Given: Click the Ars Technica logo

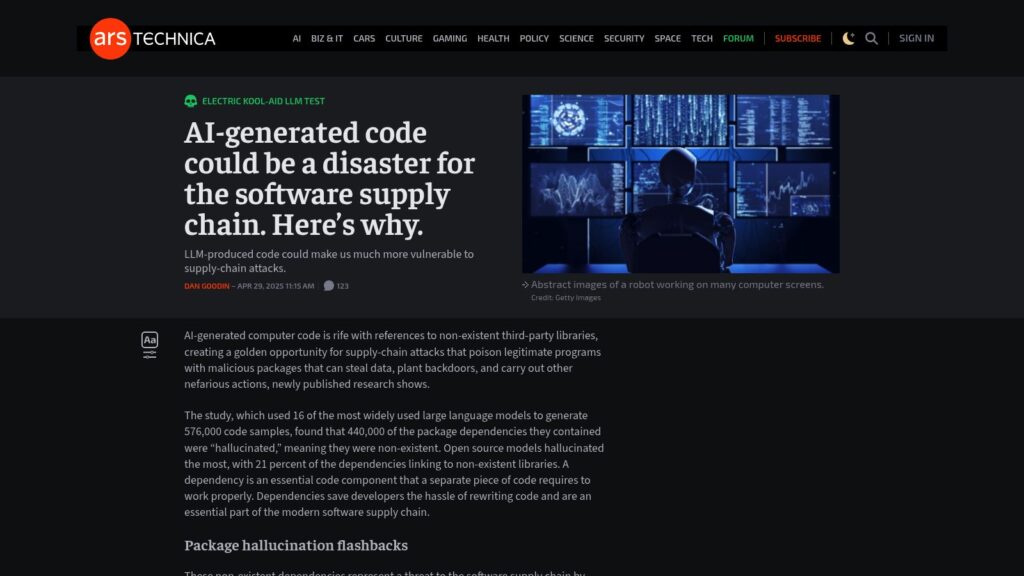Looking at the screenshot, I should pos(153,39).
